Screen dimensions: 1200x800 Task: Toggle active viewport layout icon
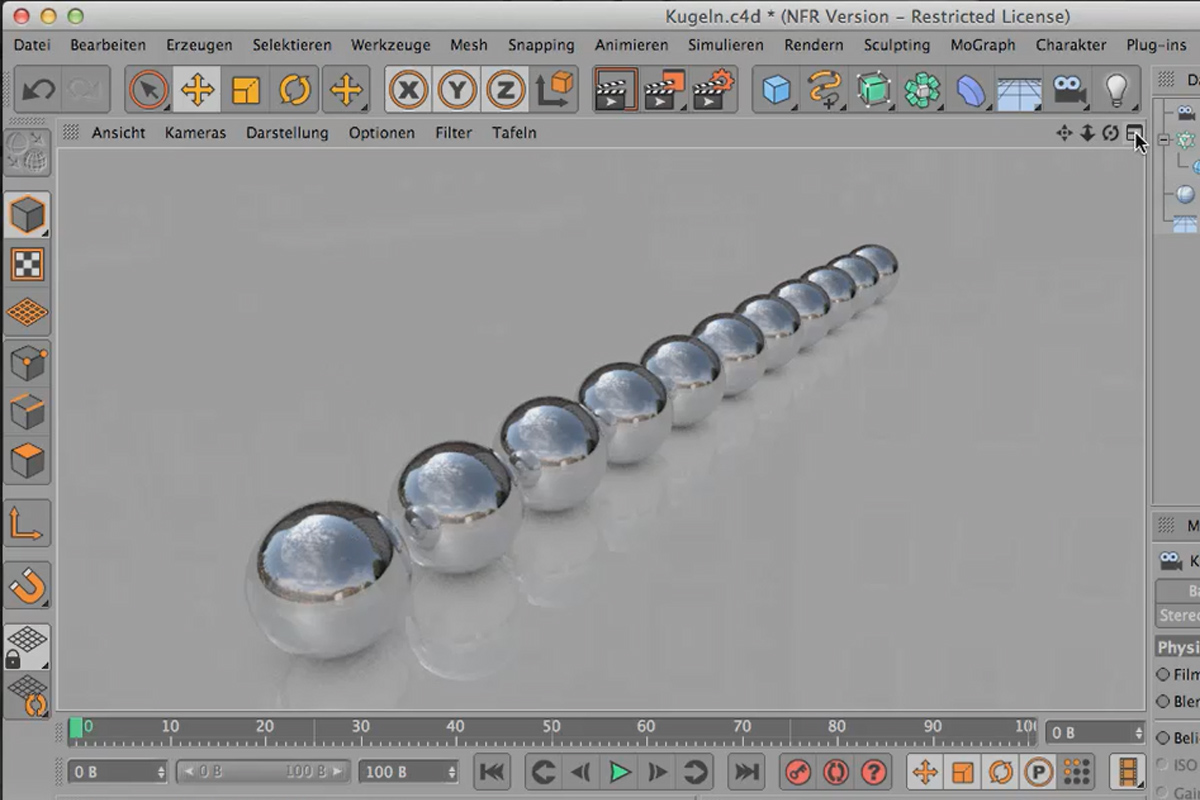click(x=1134, y=133)
